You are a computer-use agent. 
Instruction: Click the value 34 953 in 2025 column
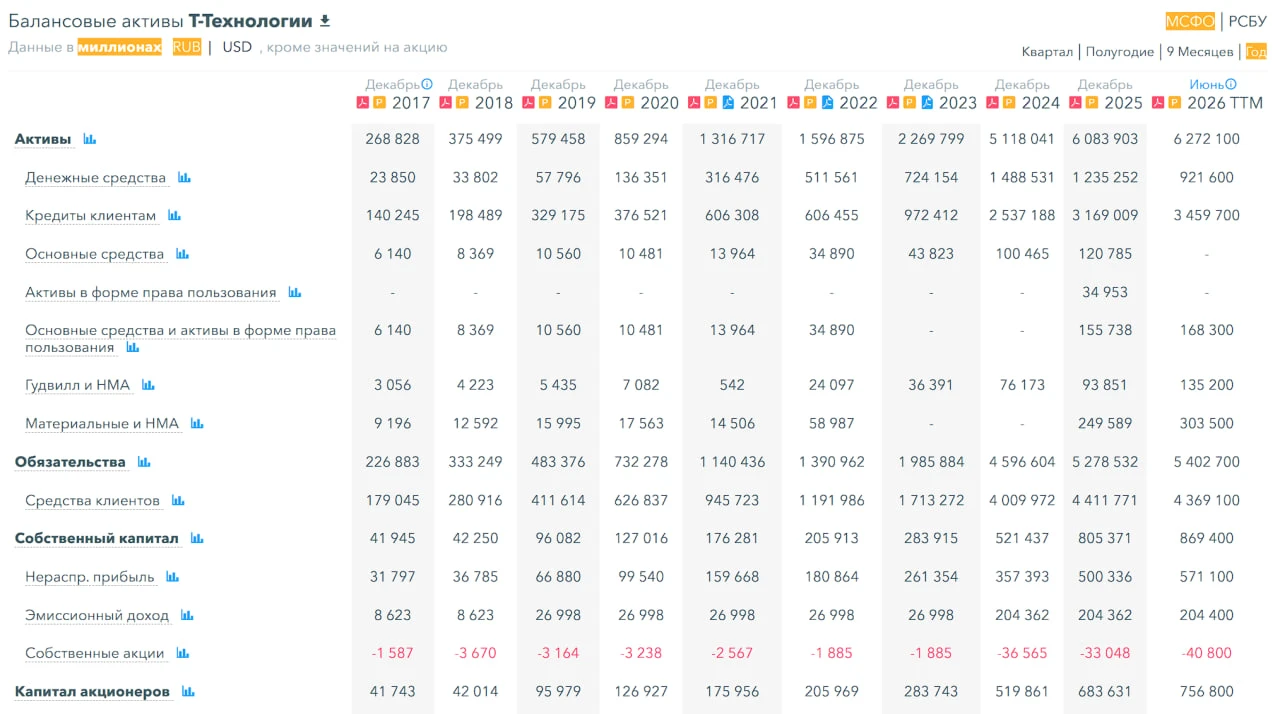pyautogui.click(x=1105, y=292)
